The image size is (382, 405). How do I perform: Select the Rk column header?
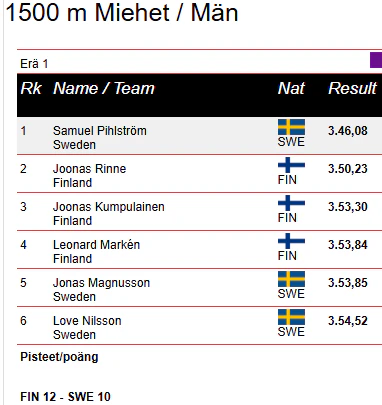coord(31,88)
